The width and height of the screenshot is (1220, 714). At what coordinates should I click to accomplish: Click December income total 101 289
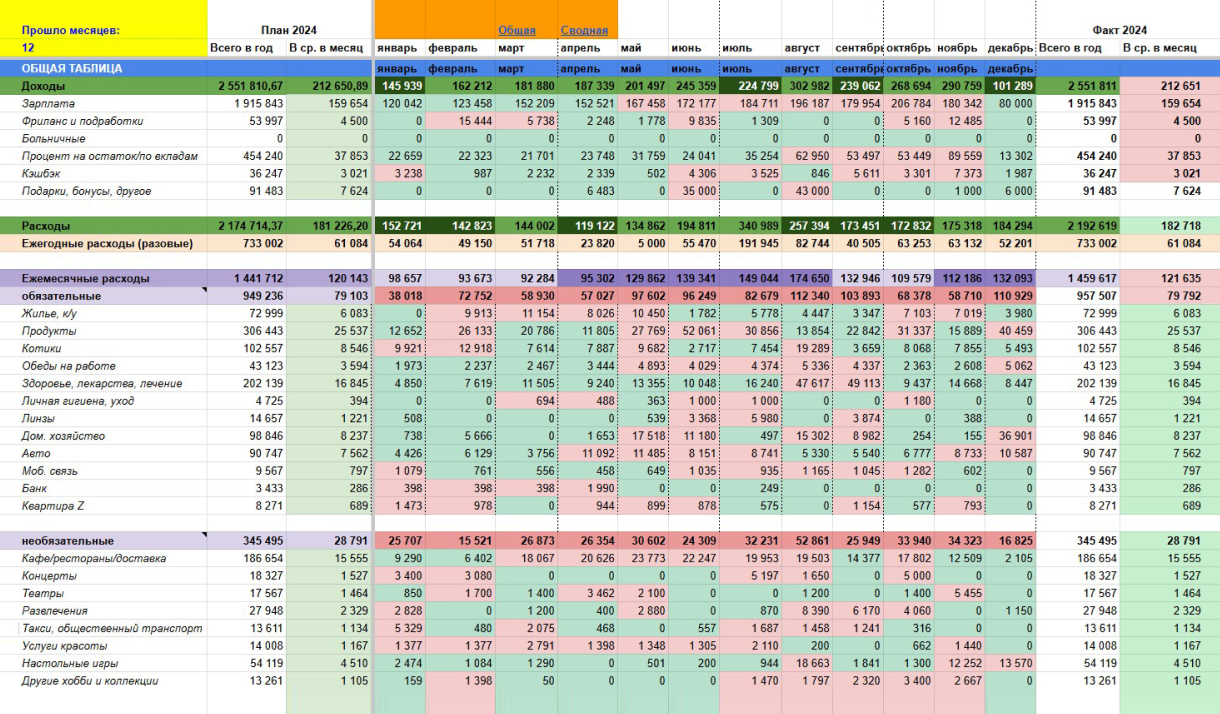pos(1011,86)
